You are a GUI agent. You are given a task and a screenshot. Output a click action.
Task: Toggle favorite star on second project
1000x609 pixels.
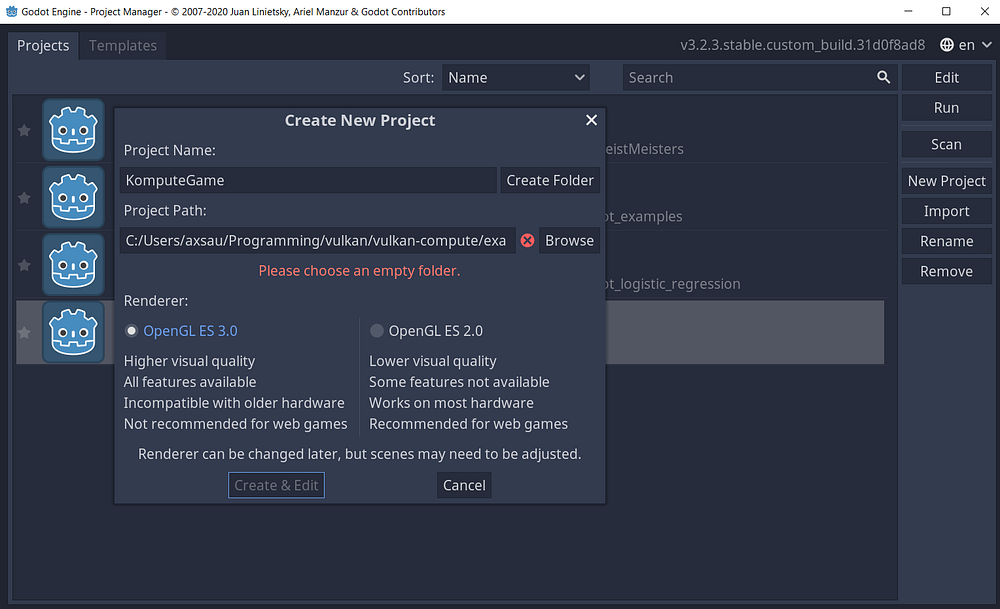tap(24, 198)
